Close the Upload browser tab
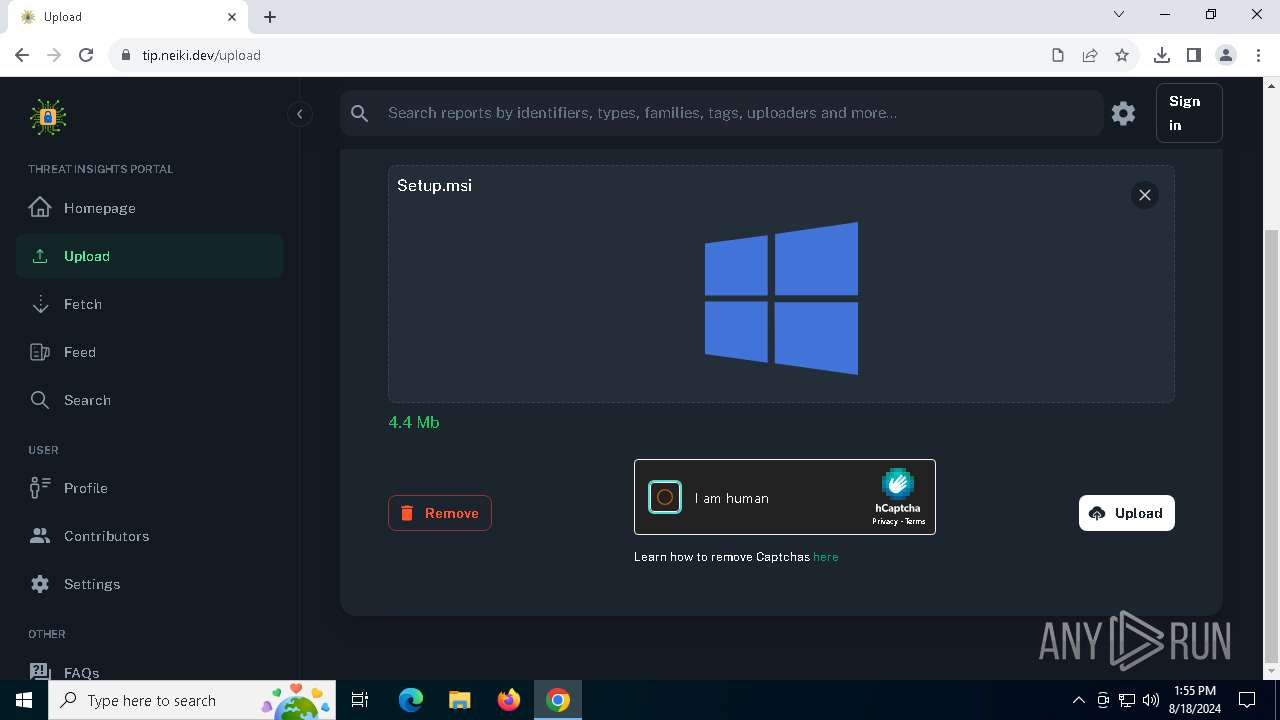Image resolution: width=1280 pixels, height=720 pixels. [x=232, y=17]
